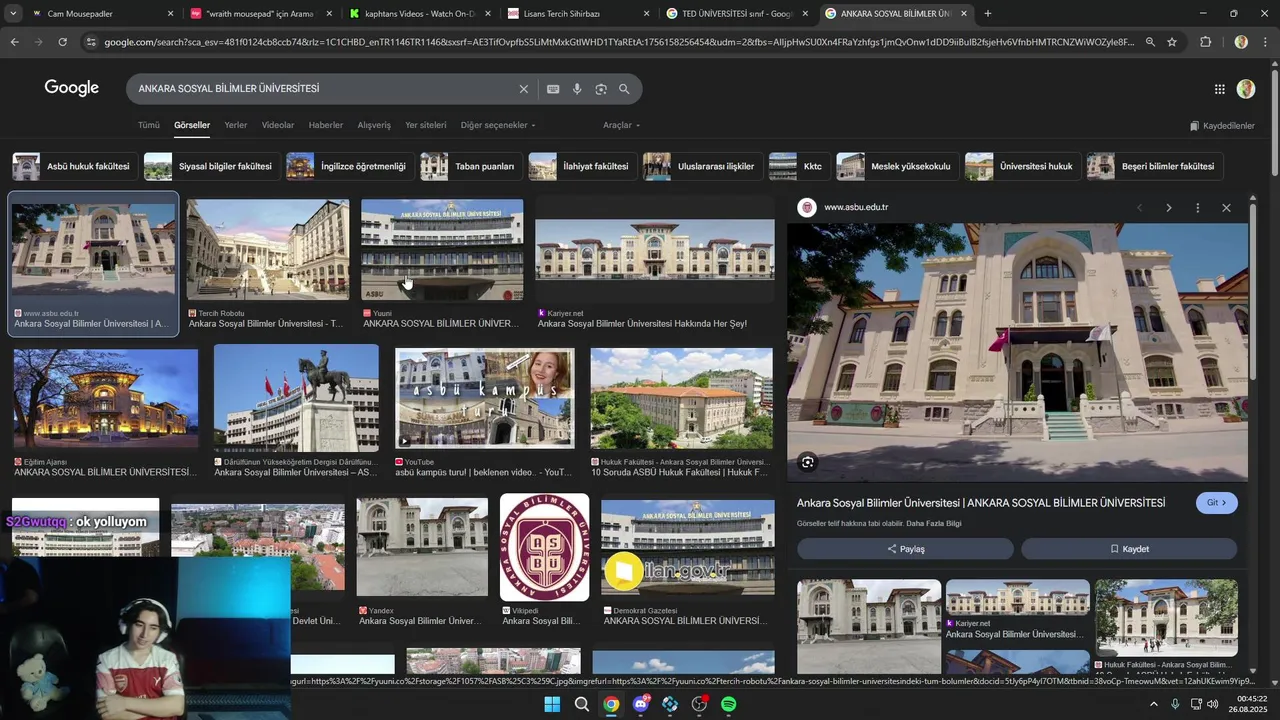
Task: Submit search with the magnifier icon
Action: 624,89
